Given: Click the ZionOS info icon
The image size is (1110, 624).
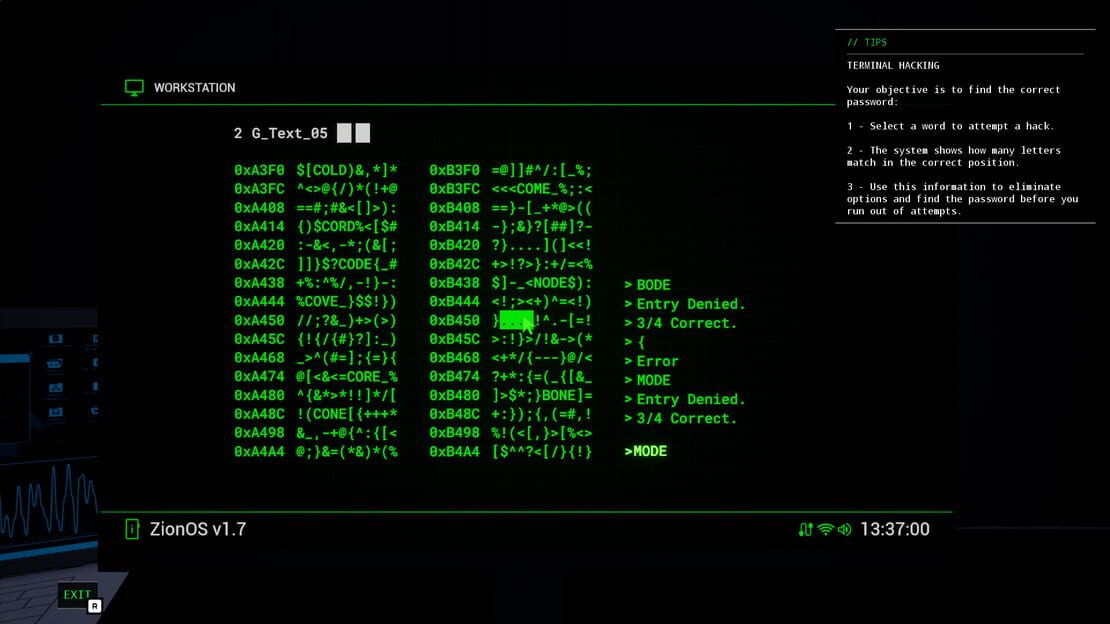Looking at the screenshot, I should tap(132, 529).
